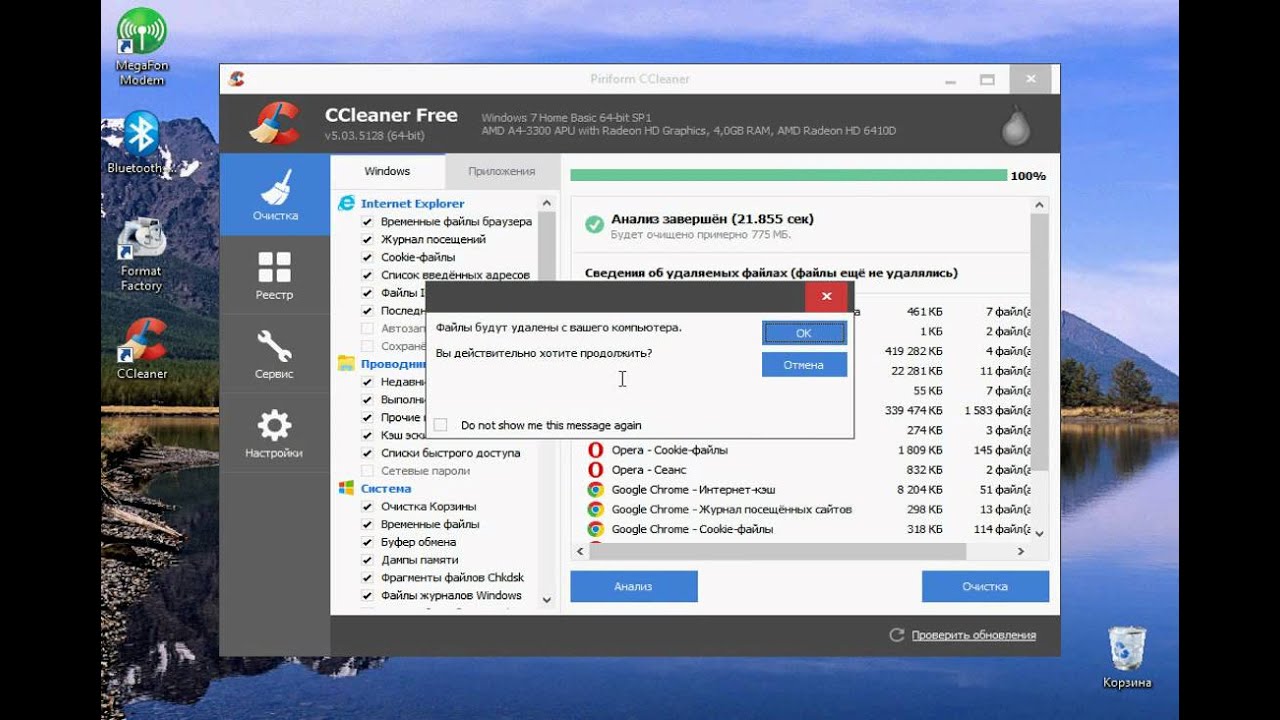This screenshot has height=720, width=1280.
Task: Click Chrome icon beside Журнал посещённых сайтов
Action: pos(595,509)
